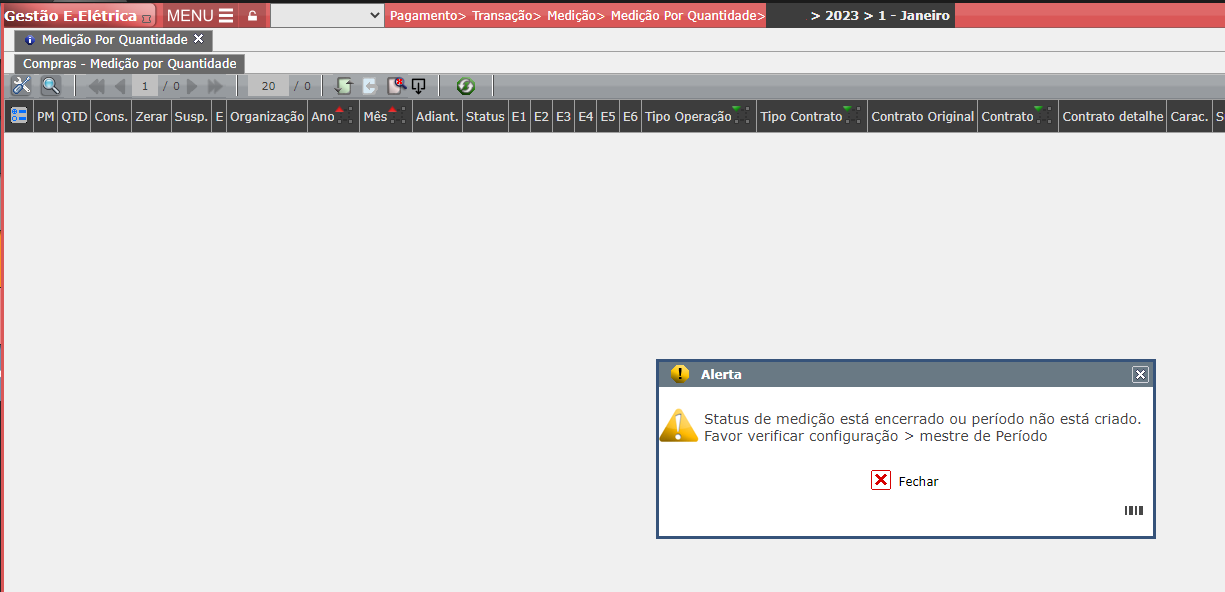Click the rows per page field showing 20
This screenshot has height=592, width=1225.
tap(268, 86)
